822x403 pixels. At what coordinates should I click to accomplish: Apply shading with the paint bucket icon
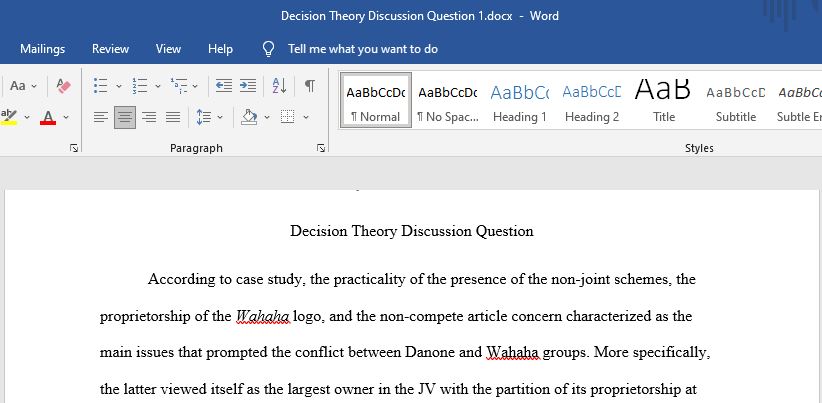pyautogui.click(x=249, y=117)
